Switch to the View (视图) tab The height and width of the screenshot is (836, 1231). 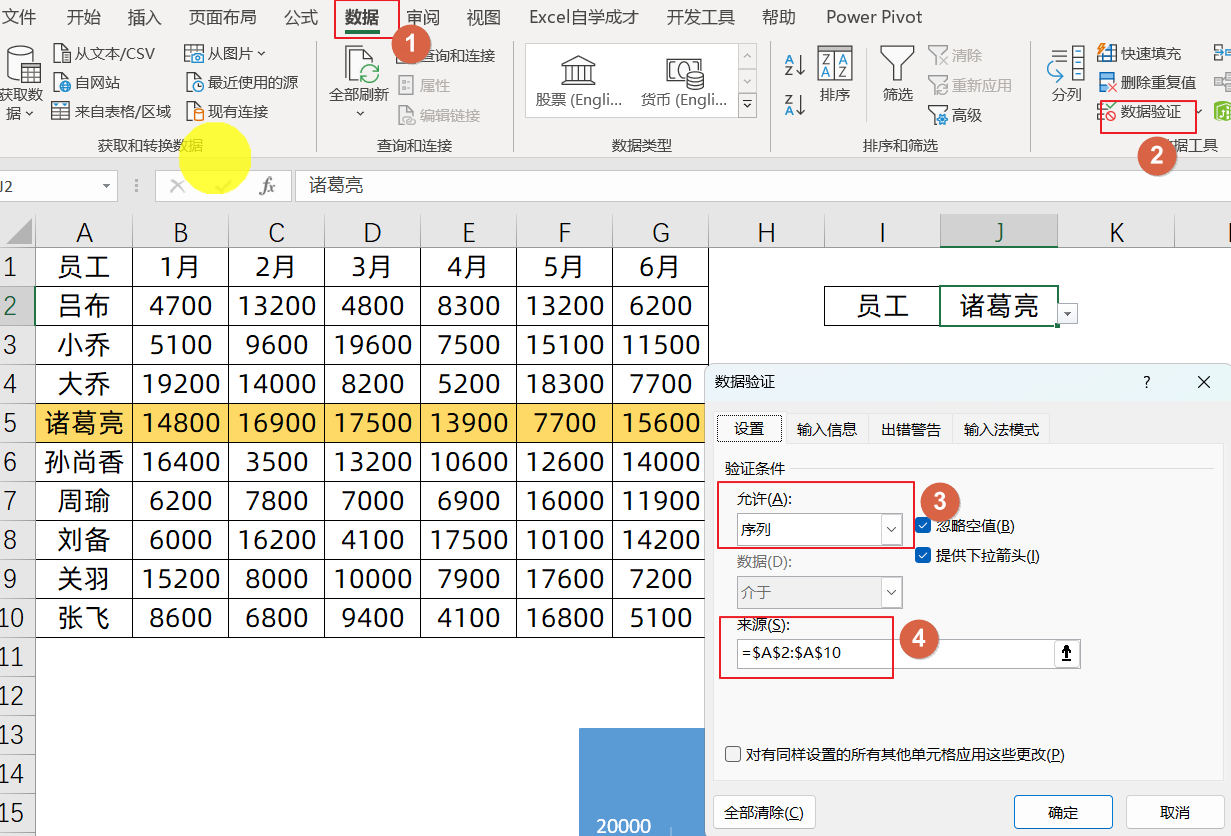coord(484,17)
